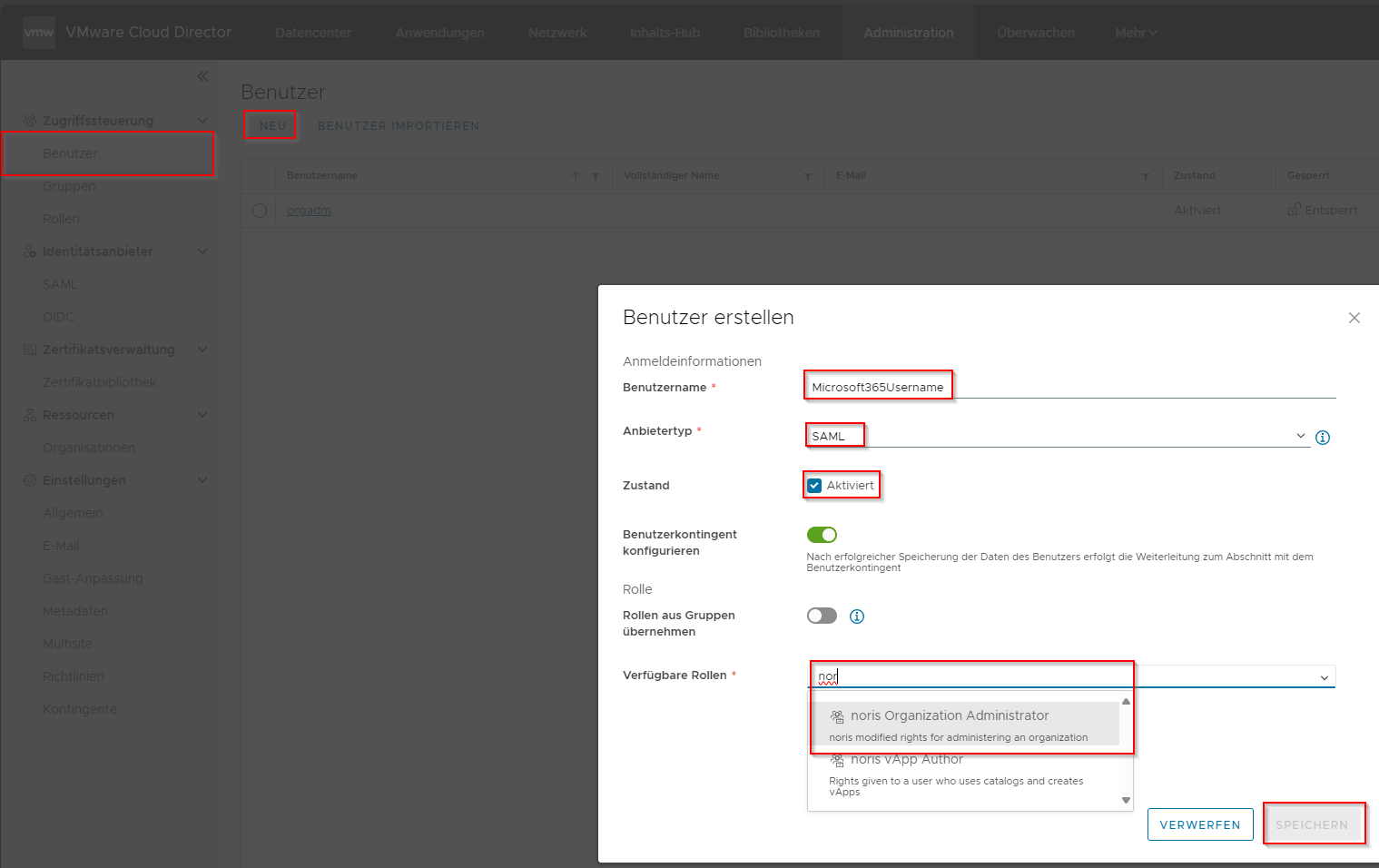Screen dimensions: 1379x868
Task: Click the SPEICHERN button
Action: pos(1312,824)
